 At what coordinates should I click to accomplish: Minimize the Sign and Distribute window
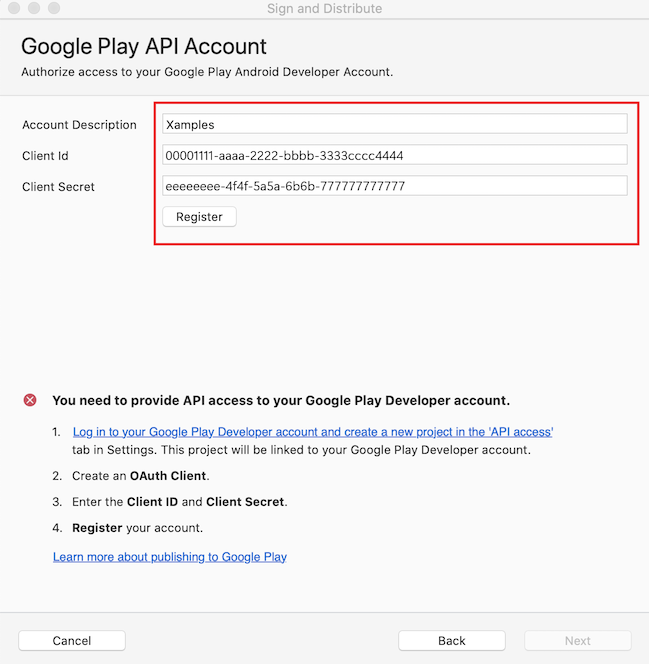[x=34, y=8]
